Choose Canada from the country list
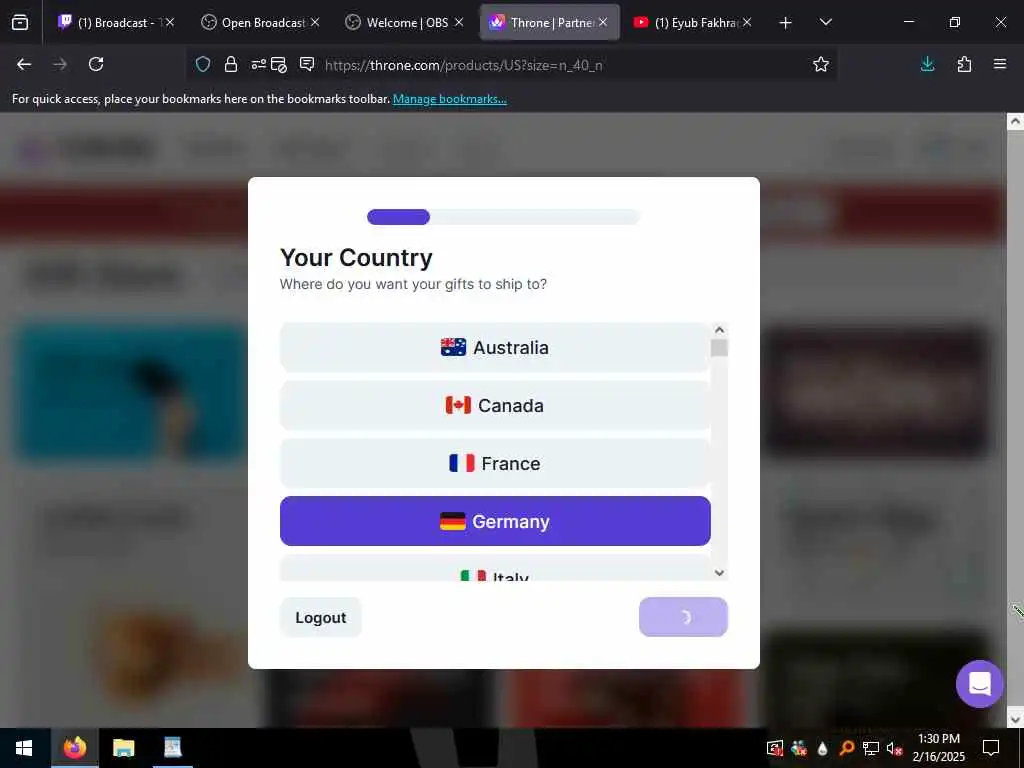Screen dimensions: 1024x768 coord(495,406)
